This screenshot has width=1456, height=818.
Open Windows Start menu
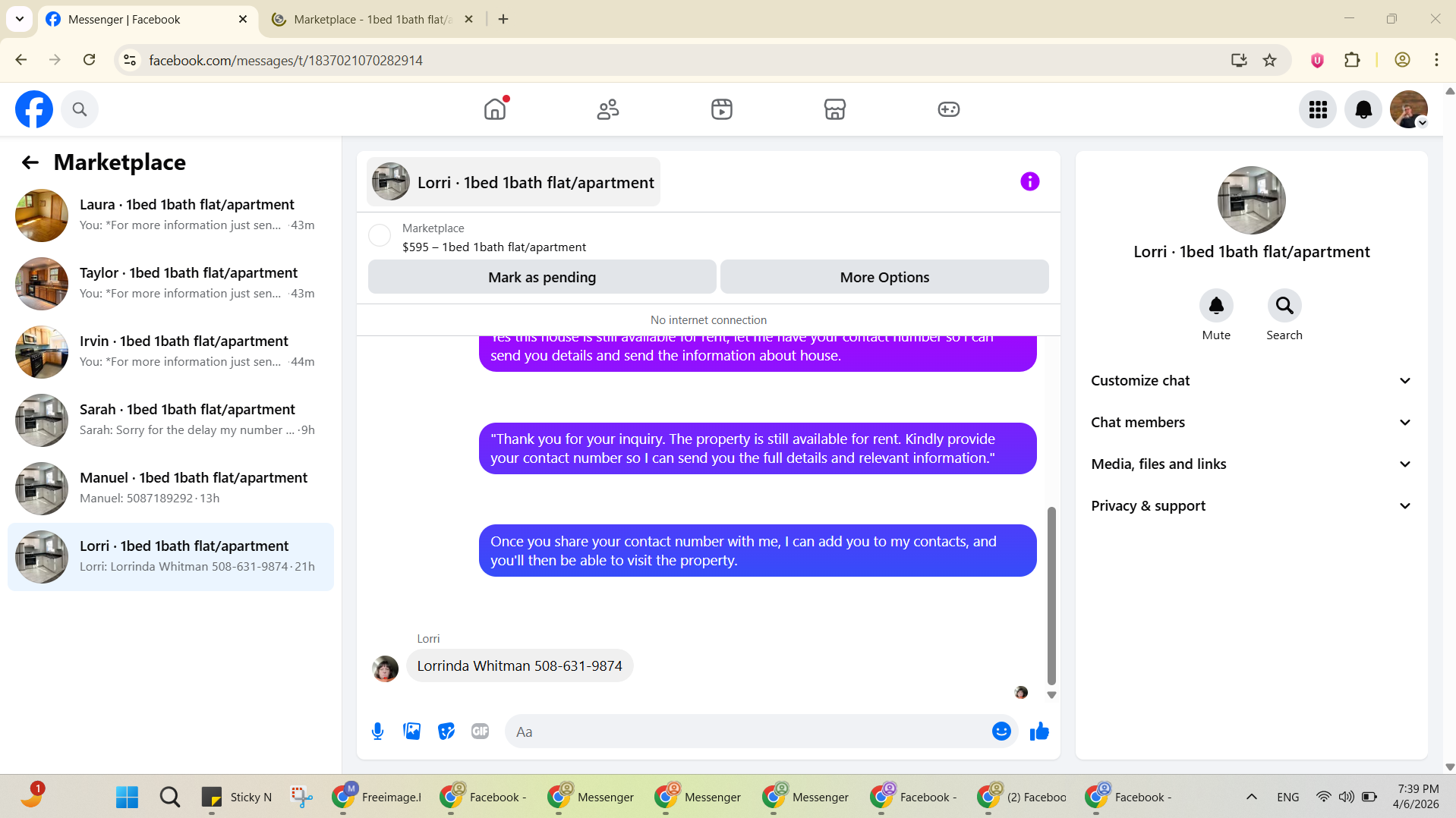[x=127, y=797]
